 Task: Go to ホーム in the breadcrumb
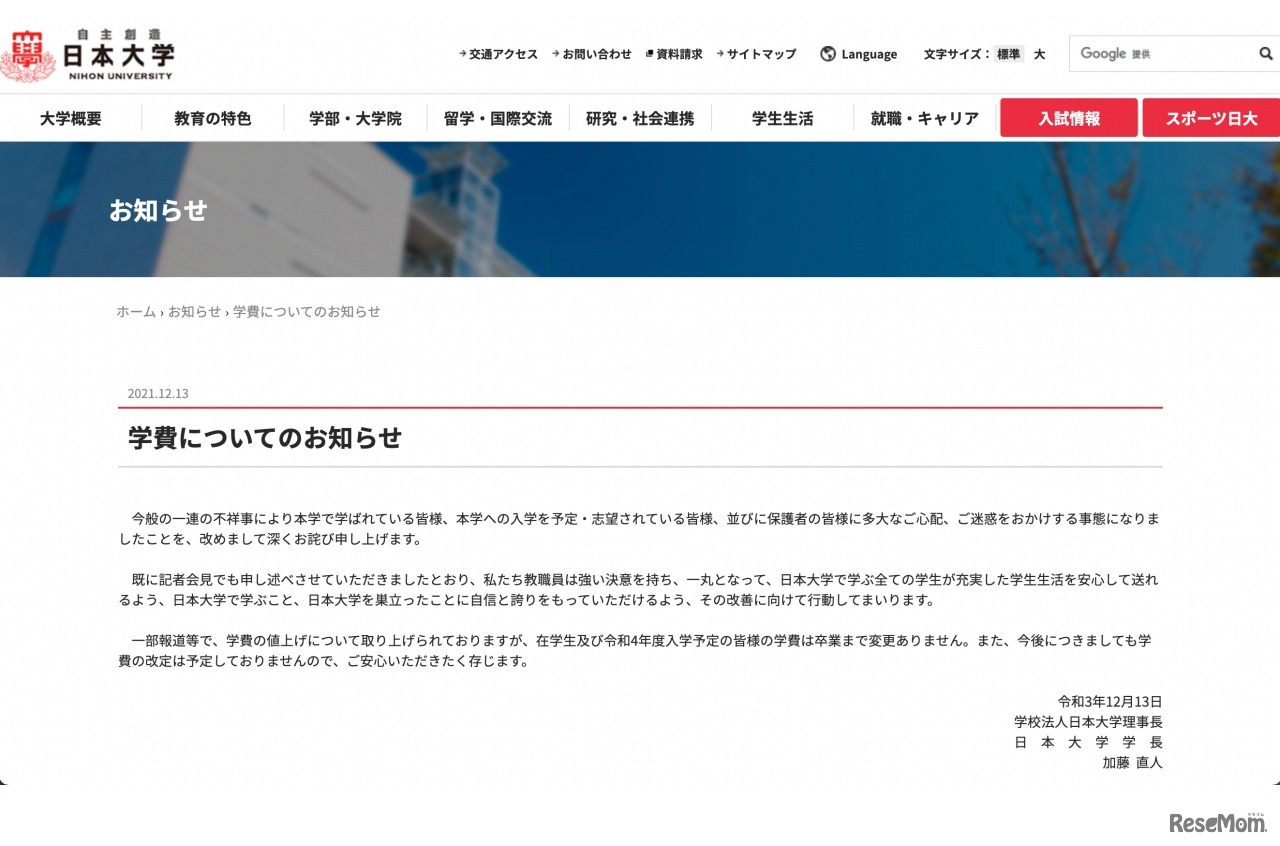click(136, 312)
